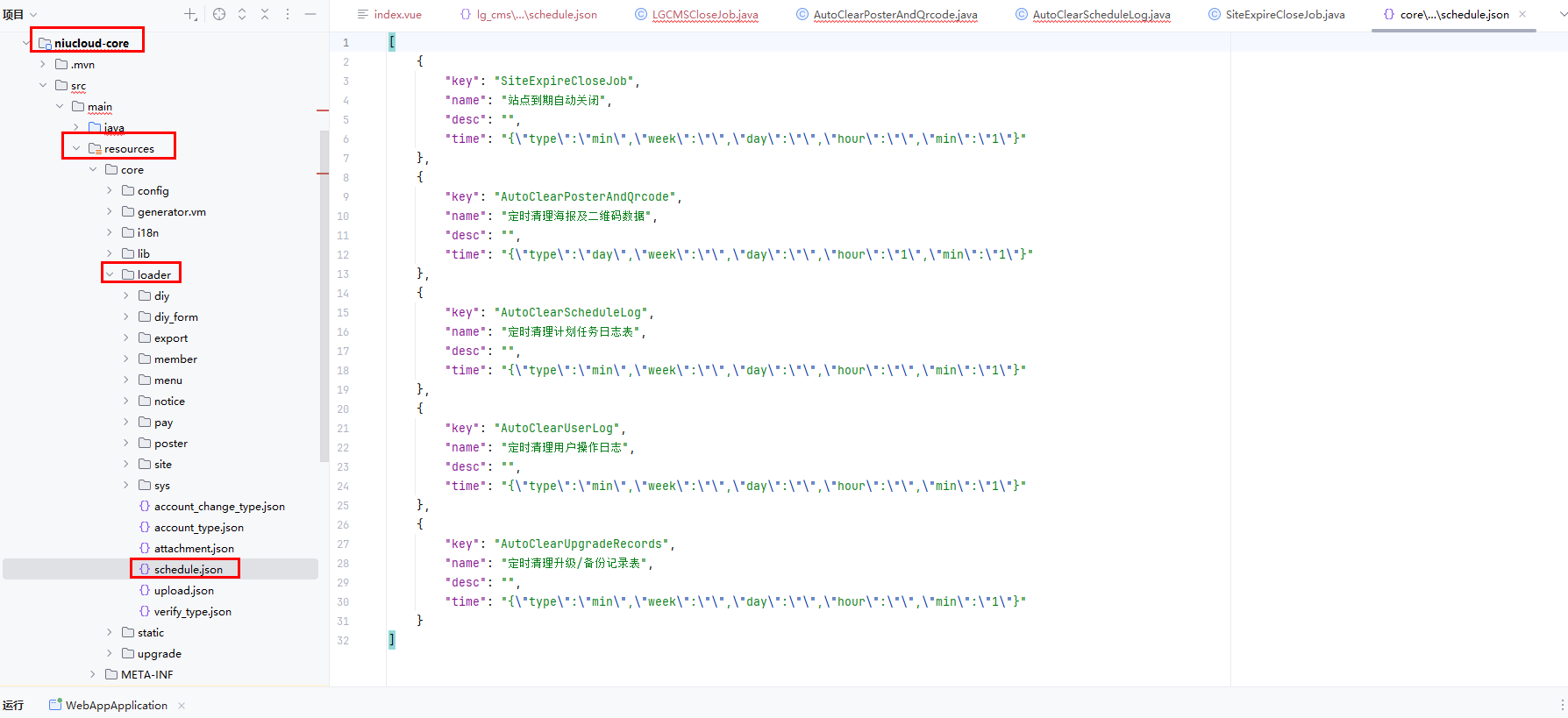Select account_type.json file in the tree
1568x718 pixels.
pyautogui.click(x=198, y=528)
